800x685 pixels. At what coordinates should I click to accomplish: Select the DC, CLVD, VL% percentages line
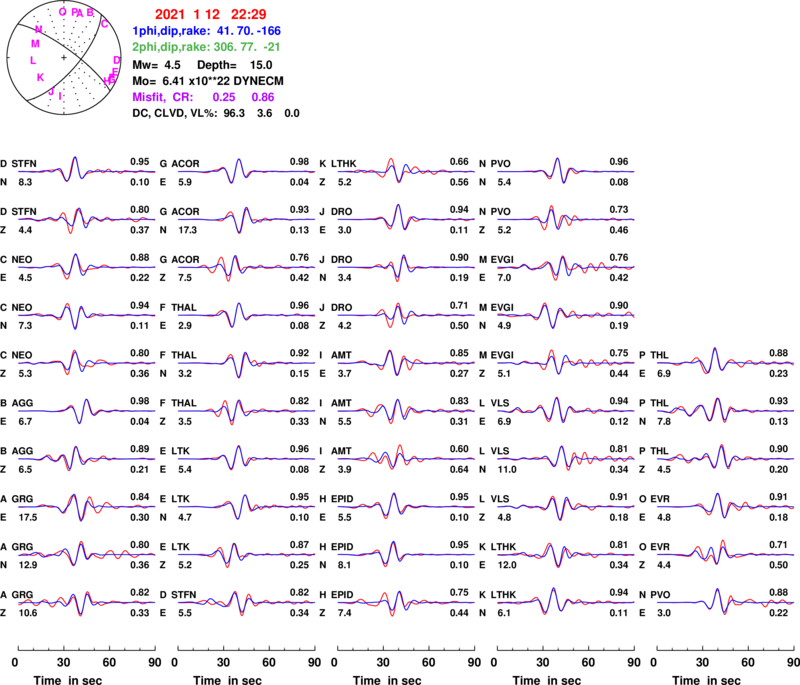pyautogui.click(x=216, y=113)
